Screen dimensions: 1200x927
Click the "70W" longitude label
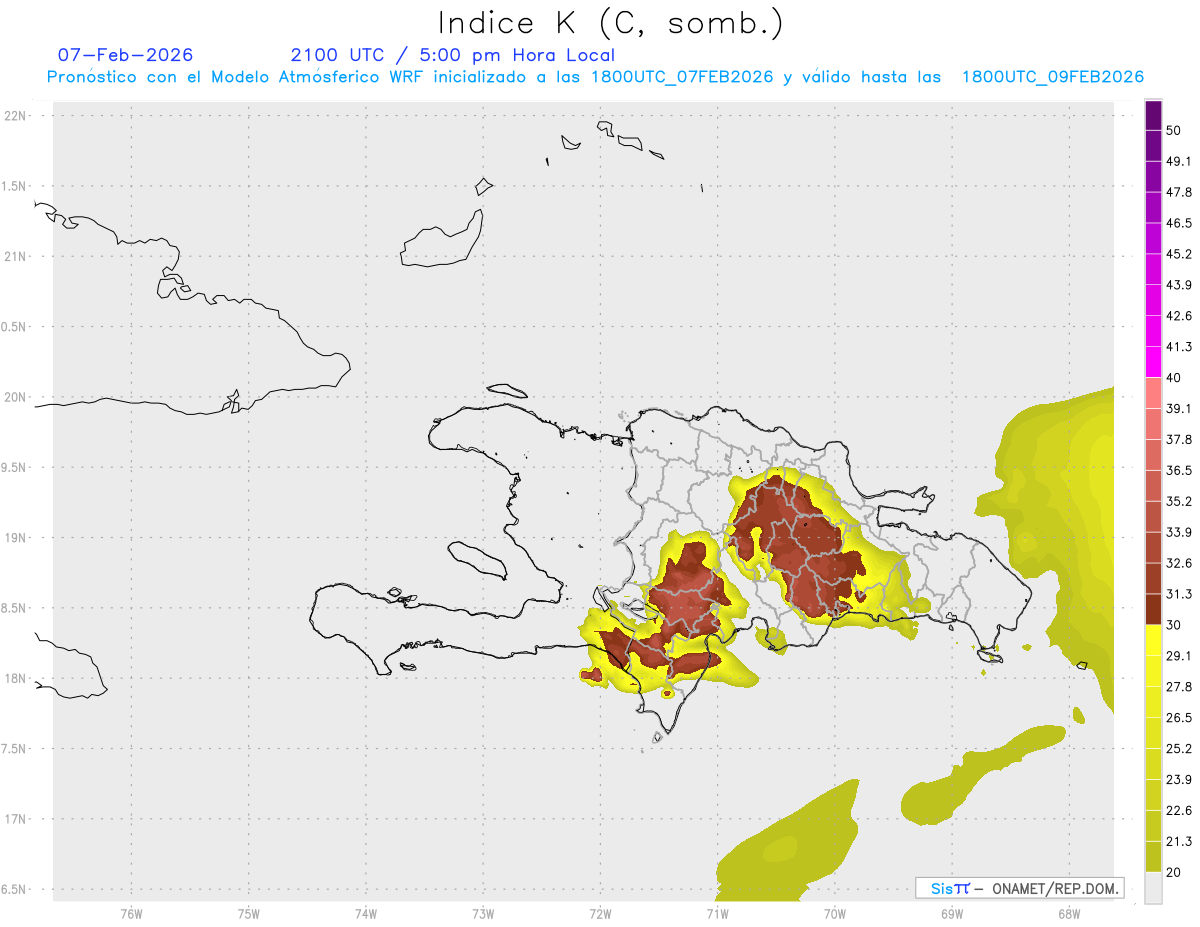834,913
